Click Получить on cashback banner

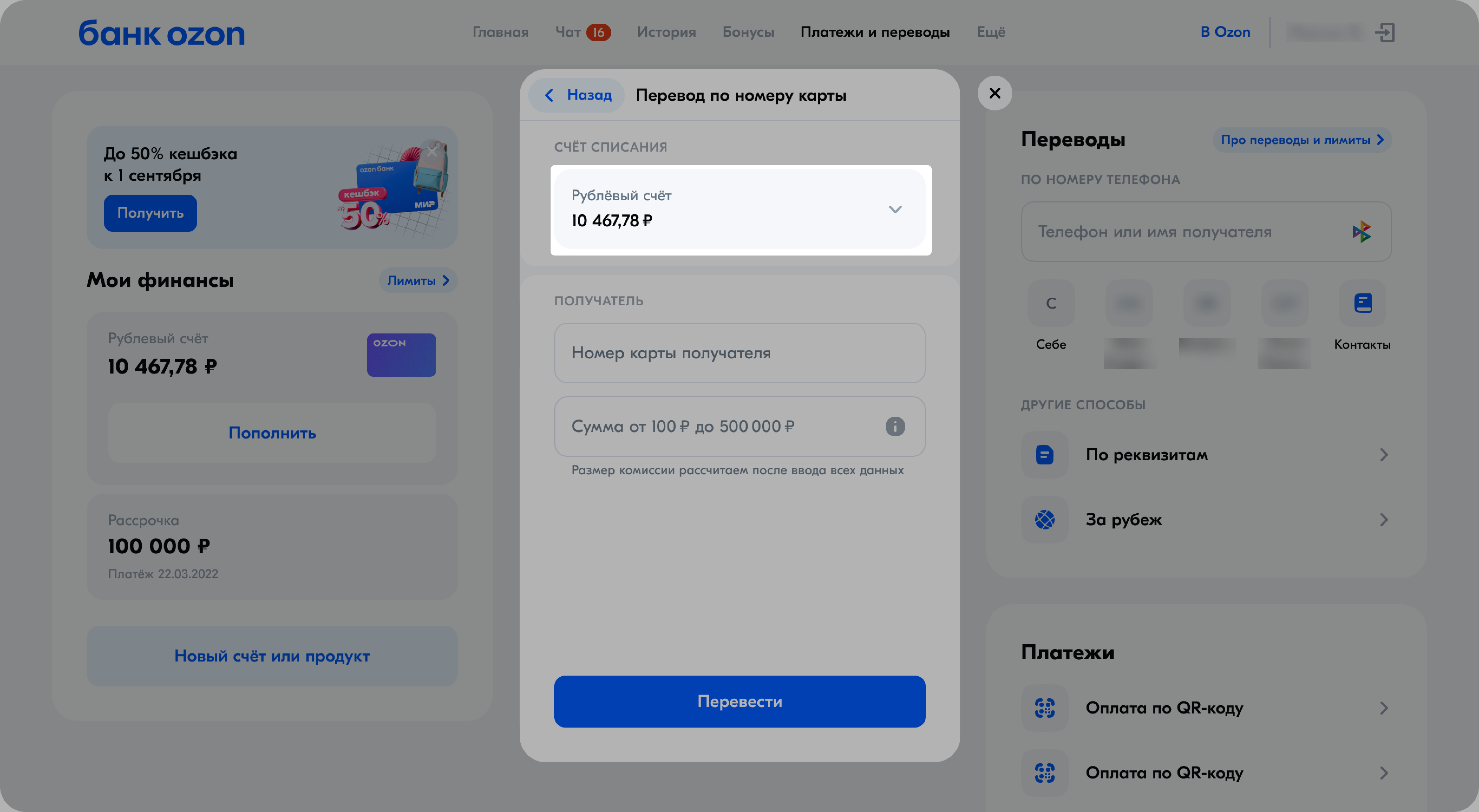point(150,213)
